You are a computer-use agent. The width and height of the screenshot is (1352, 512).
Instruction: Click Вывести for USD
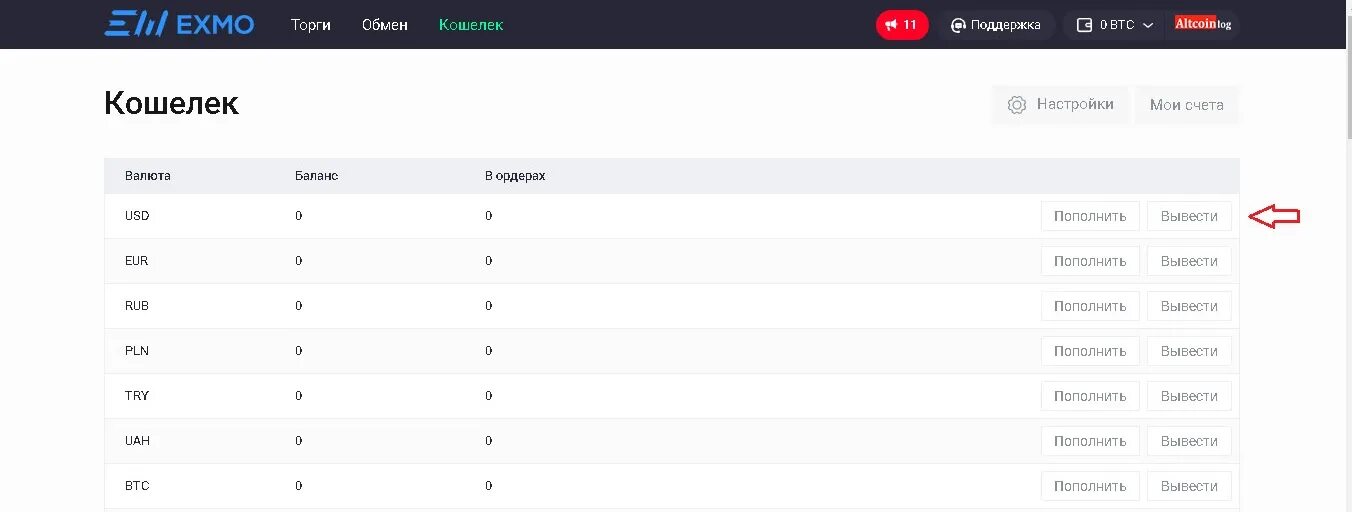point(1189,216)
